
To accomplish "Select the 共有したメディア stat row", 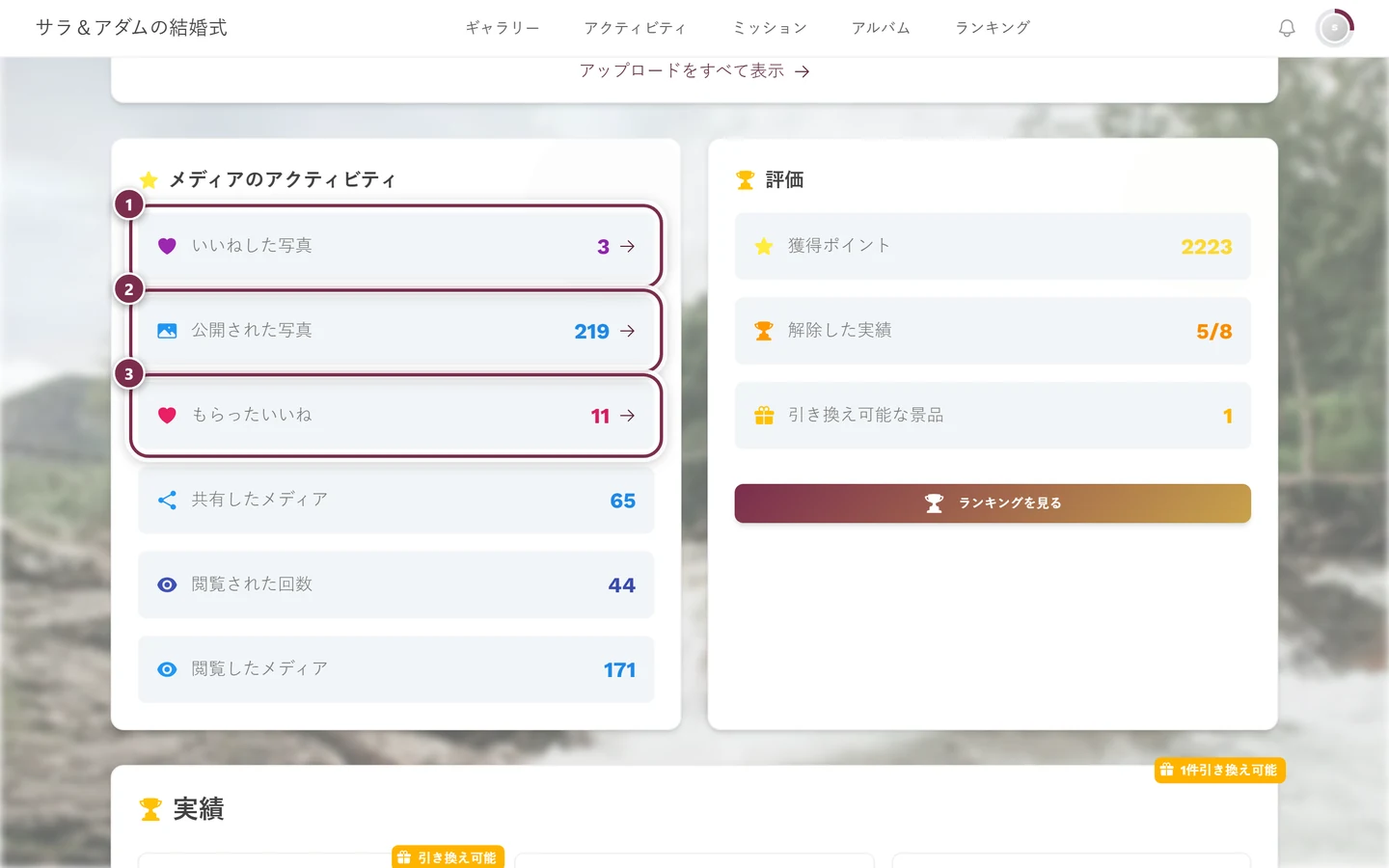I will (396, 500).
